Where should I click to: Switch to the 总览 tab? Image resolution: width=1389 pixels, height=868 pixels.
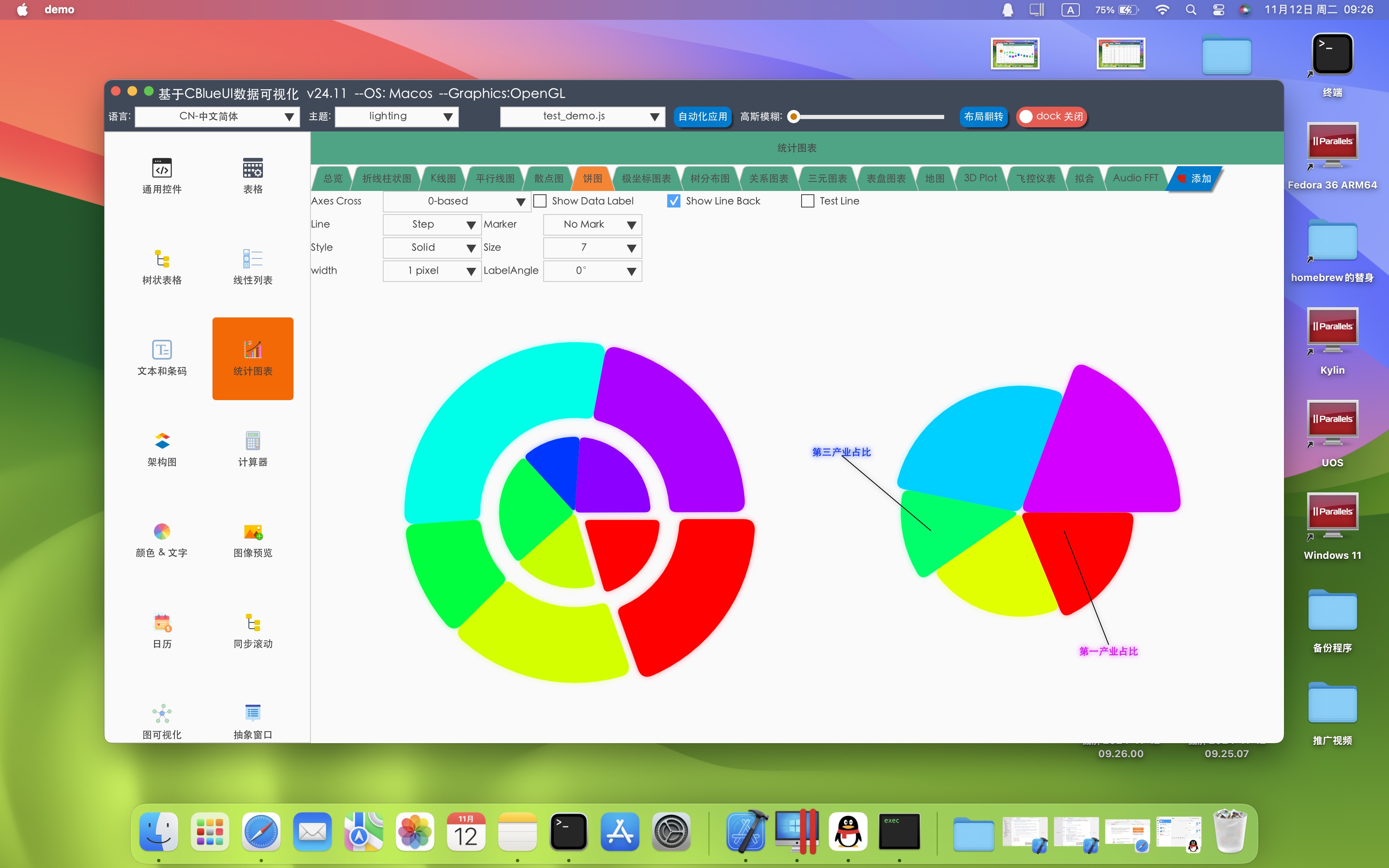point(332,178)
